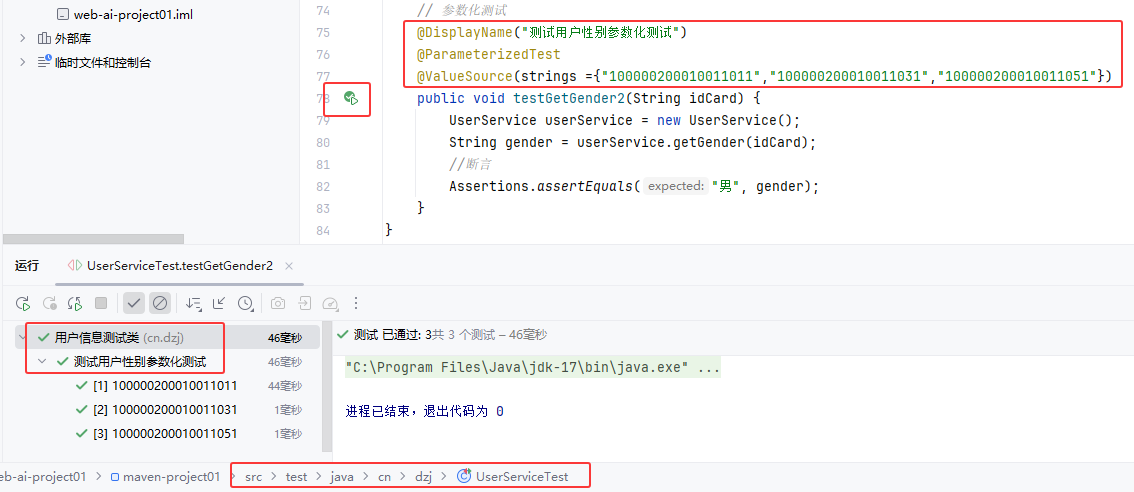
Task: Open the test history clock icon
Action: [245, 303]
